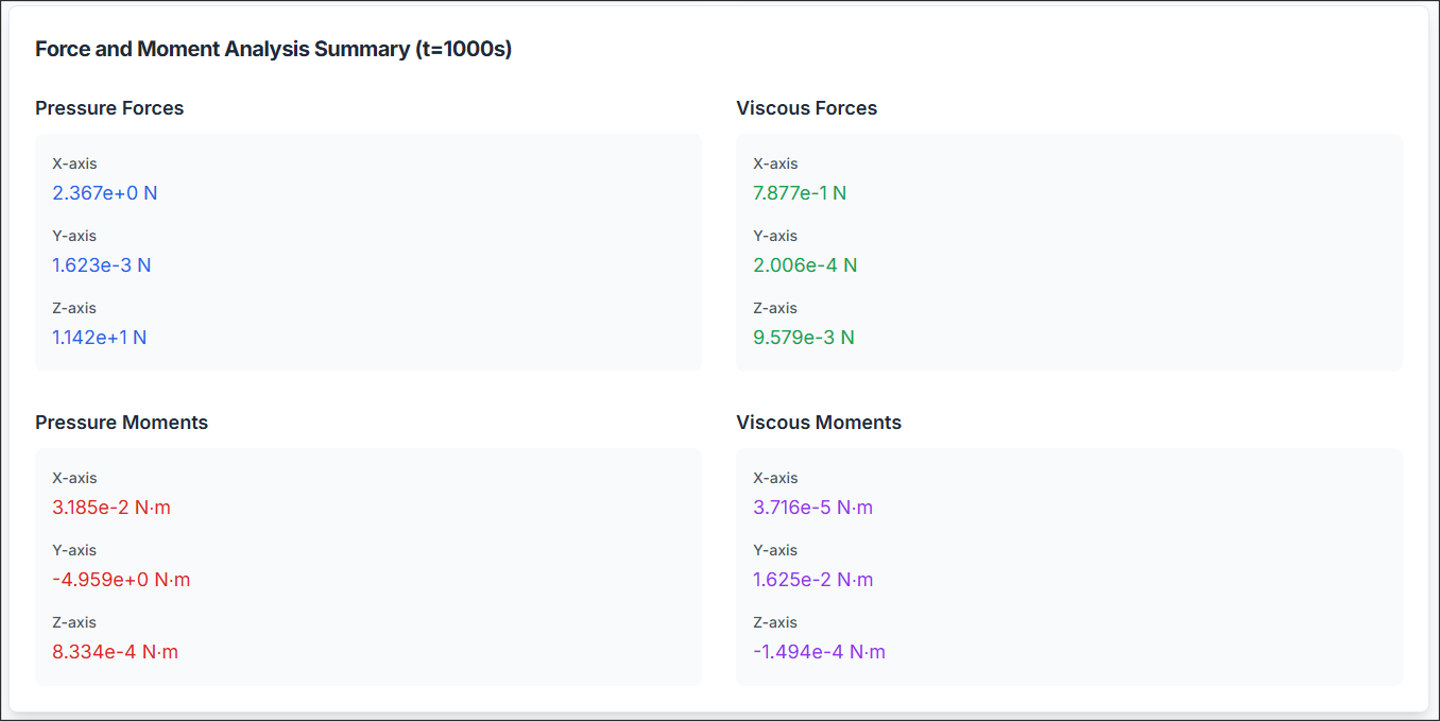1440x721 pixels.
Task: Click viscous force X-axis value 7.877e-1 N
Action: click(x=799, y=193)
